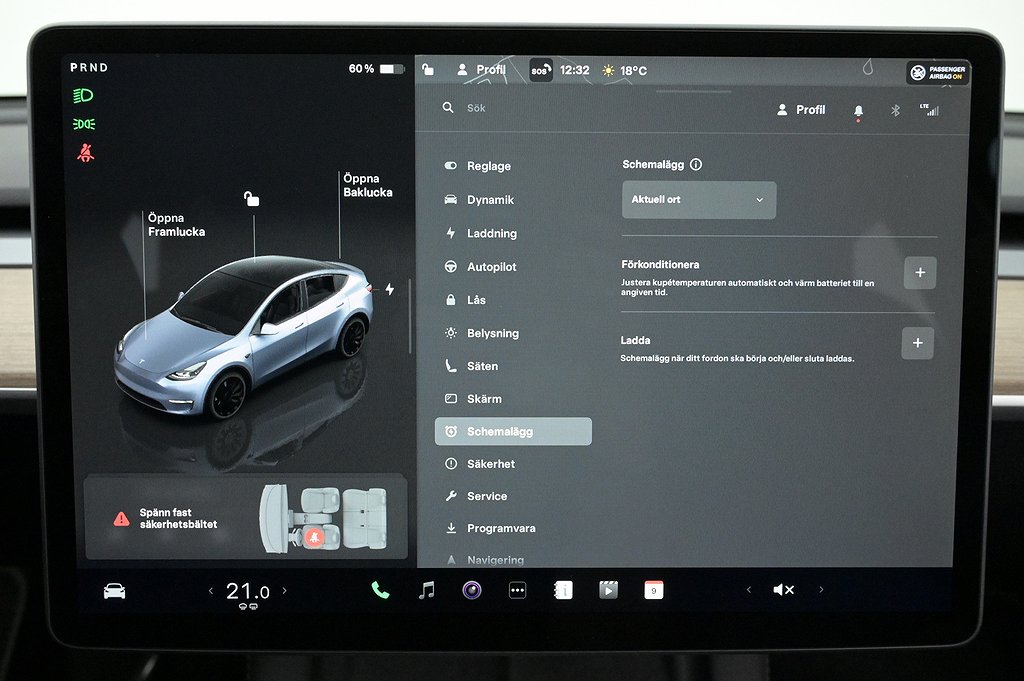Open the manual info app icon
The height and width of the screenshot is (681, 1024).
click(563, 590)
